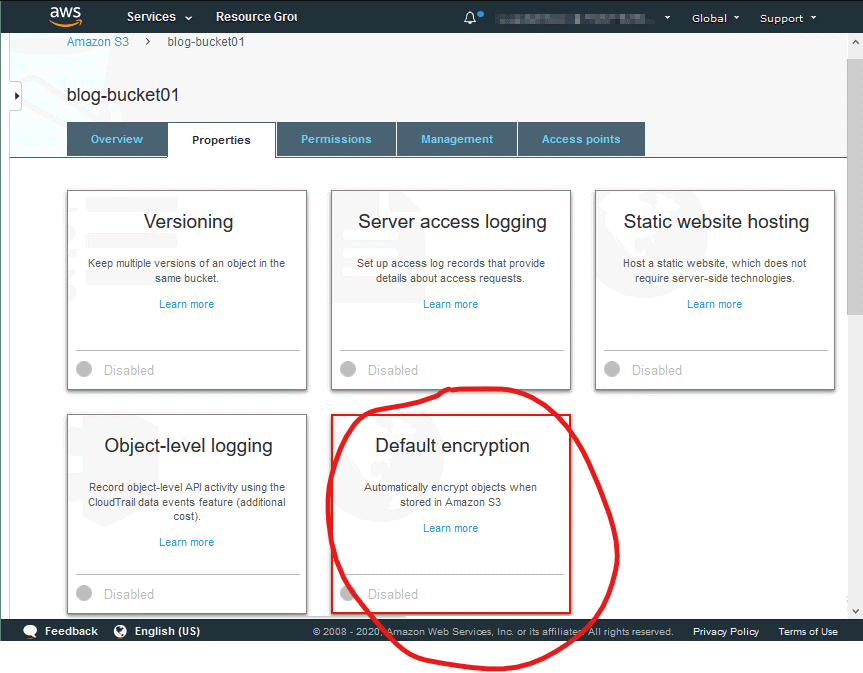This screenshot has height=673, width=863.
Task: Click Static website hosting Disabled status circle
Action: (x=612, y=369)
